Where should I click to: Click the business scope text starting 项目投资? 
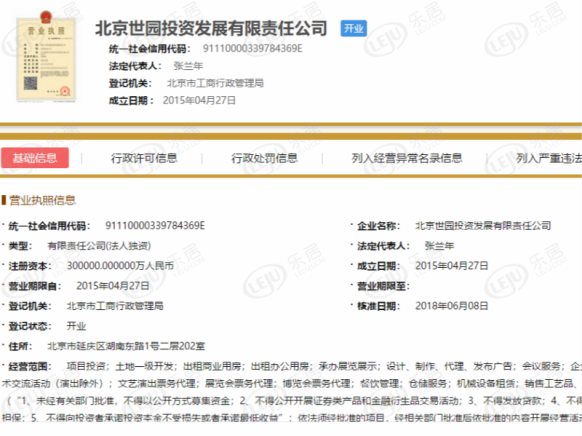(x=291, y=393)
